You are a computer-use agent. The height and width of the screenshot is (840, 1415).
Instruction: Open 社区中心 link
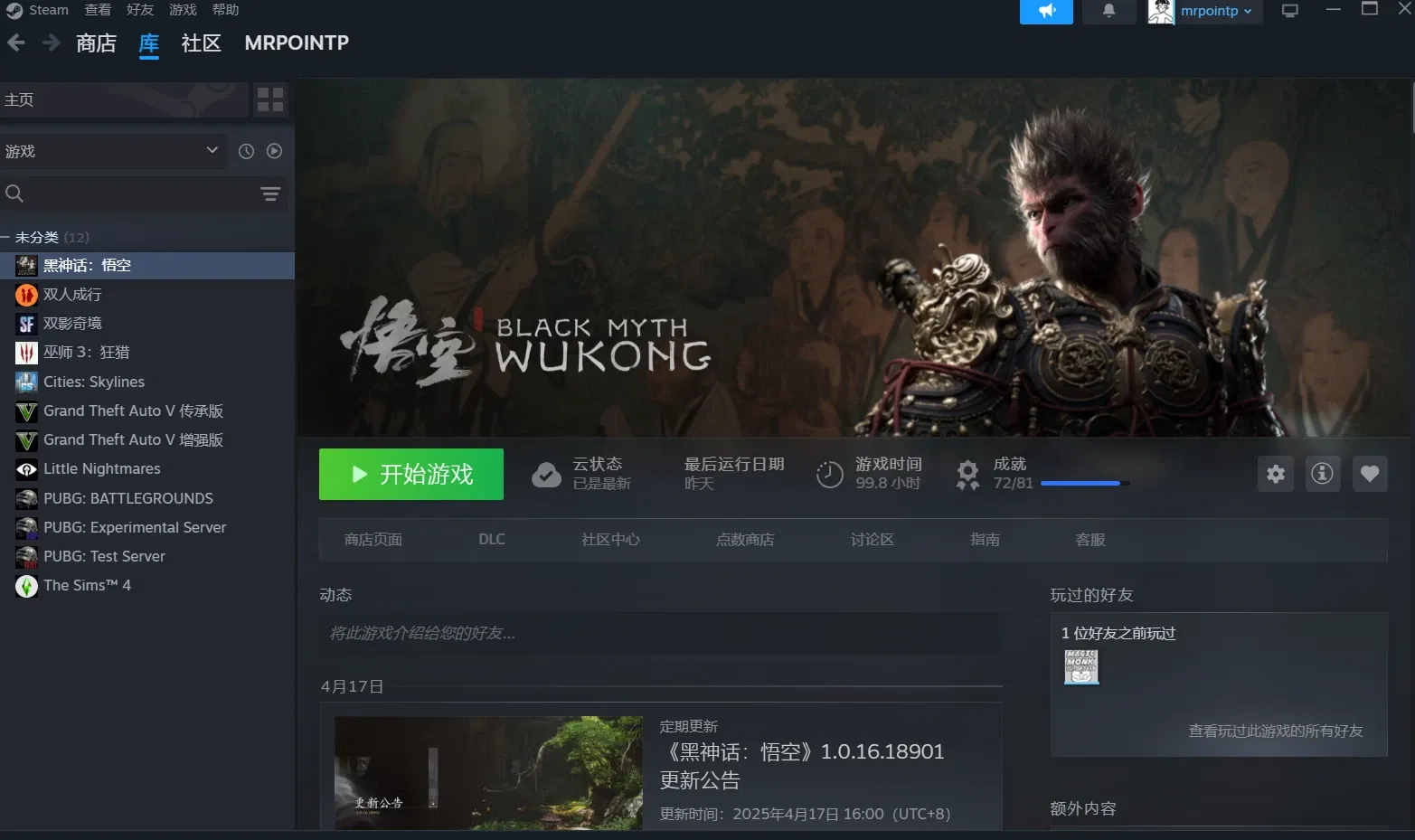click(610, 540)
